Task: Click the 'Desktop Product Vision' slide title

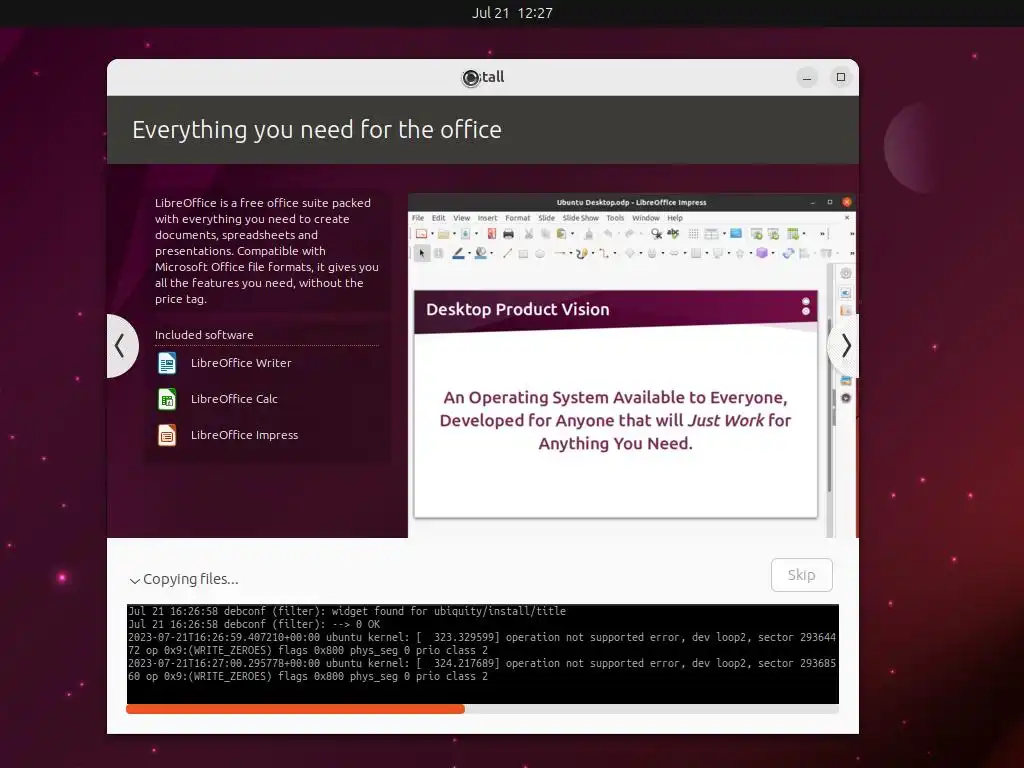Action: click(517, 310)
